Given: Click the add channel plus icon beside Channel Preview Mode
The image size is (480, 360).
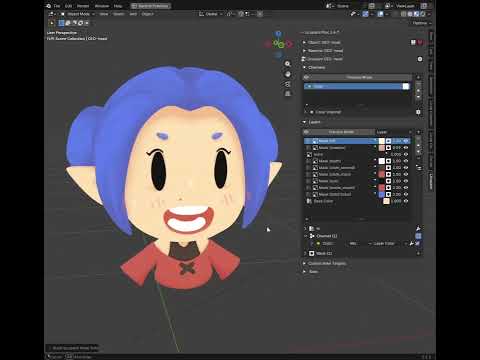Looking at the screenshot, I should click(419, 77).
